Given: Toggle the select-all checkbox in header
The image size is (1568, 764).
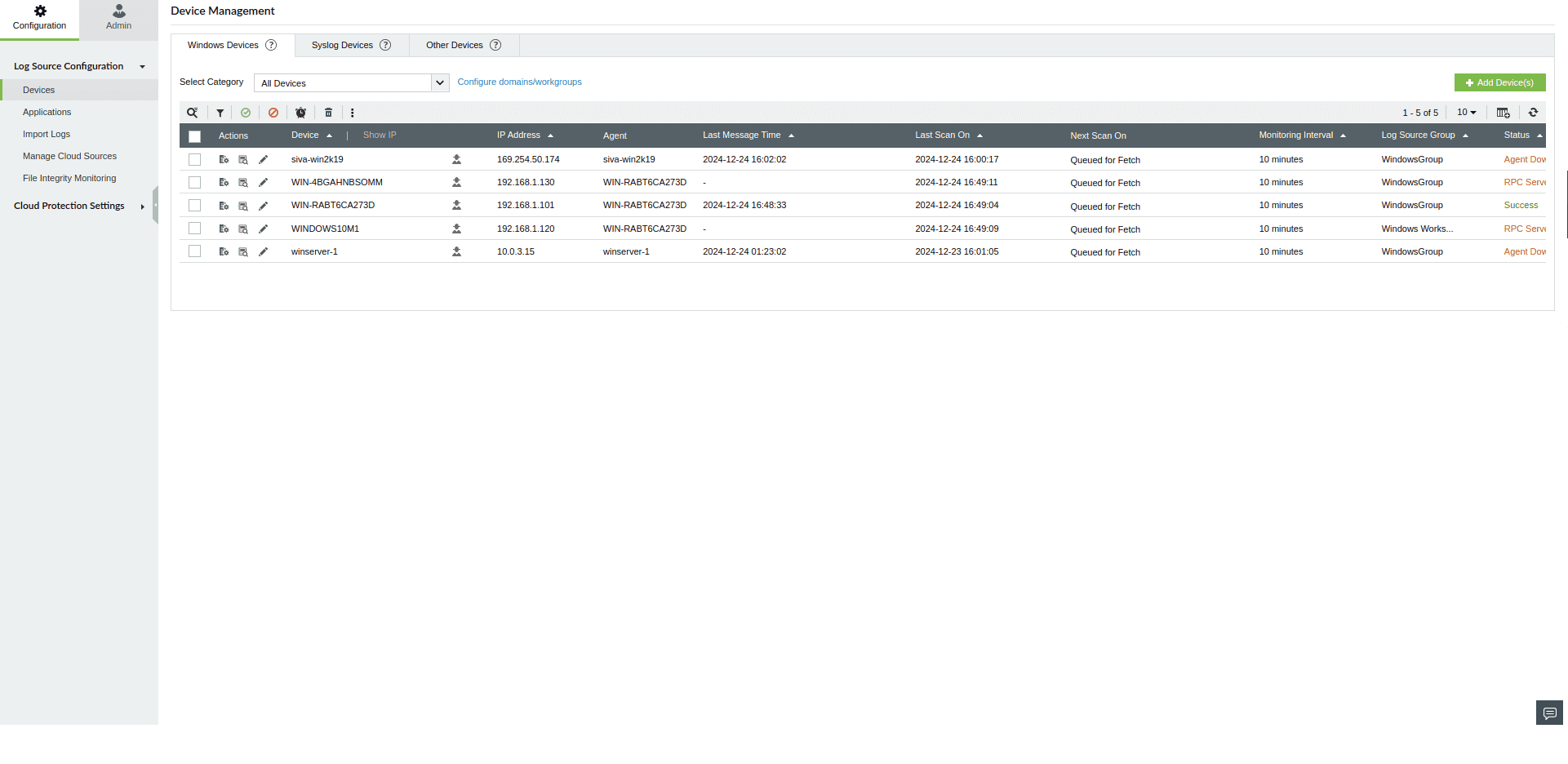Looking at the screenshot, I should pos(194,136).
